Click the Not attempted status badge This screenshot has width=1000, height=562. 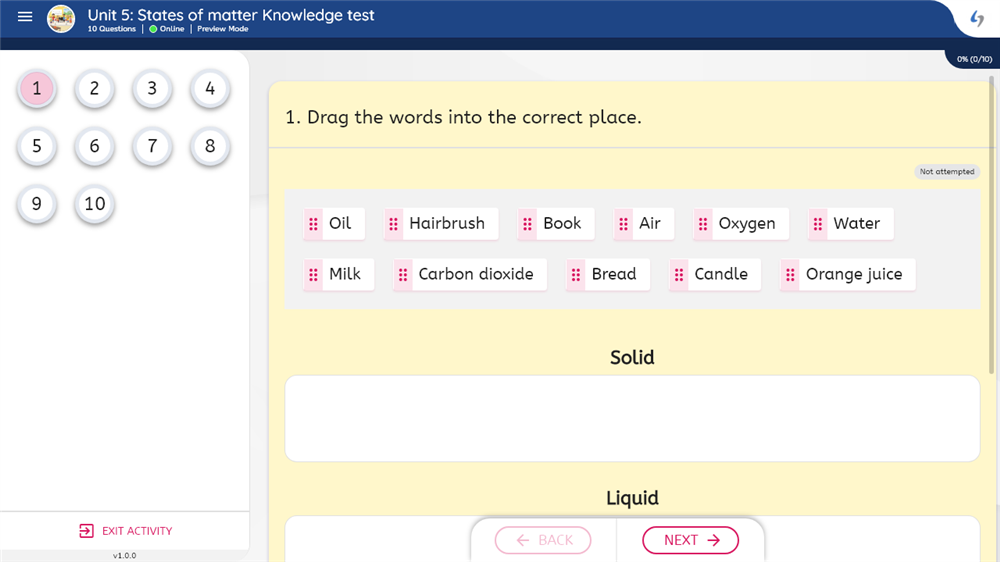(x=946, y=172)
